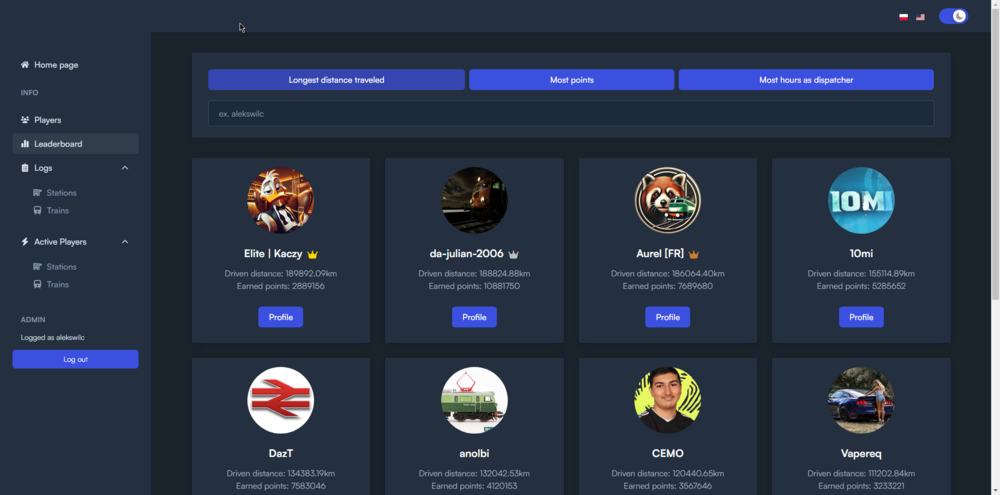The width and height of the screenshot is (1000, 495).
Task: Click the Trains icon under Active Players
Action: click(x=38, y=284)
